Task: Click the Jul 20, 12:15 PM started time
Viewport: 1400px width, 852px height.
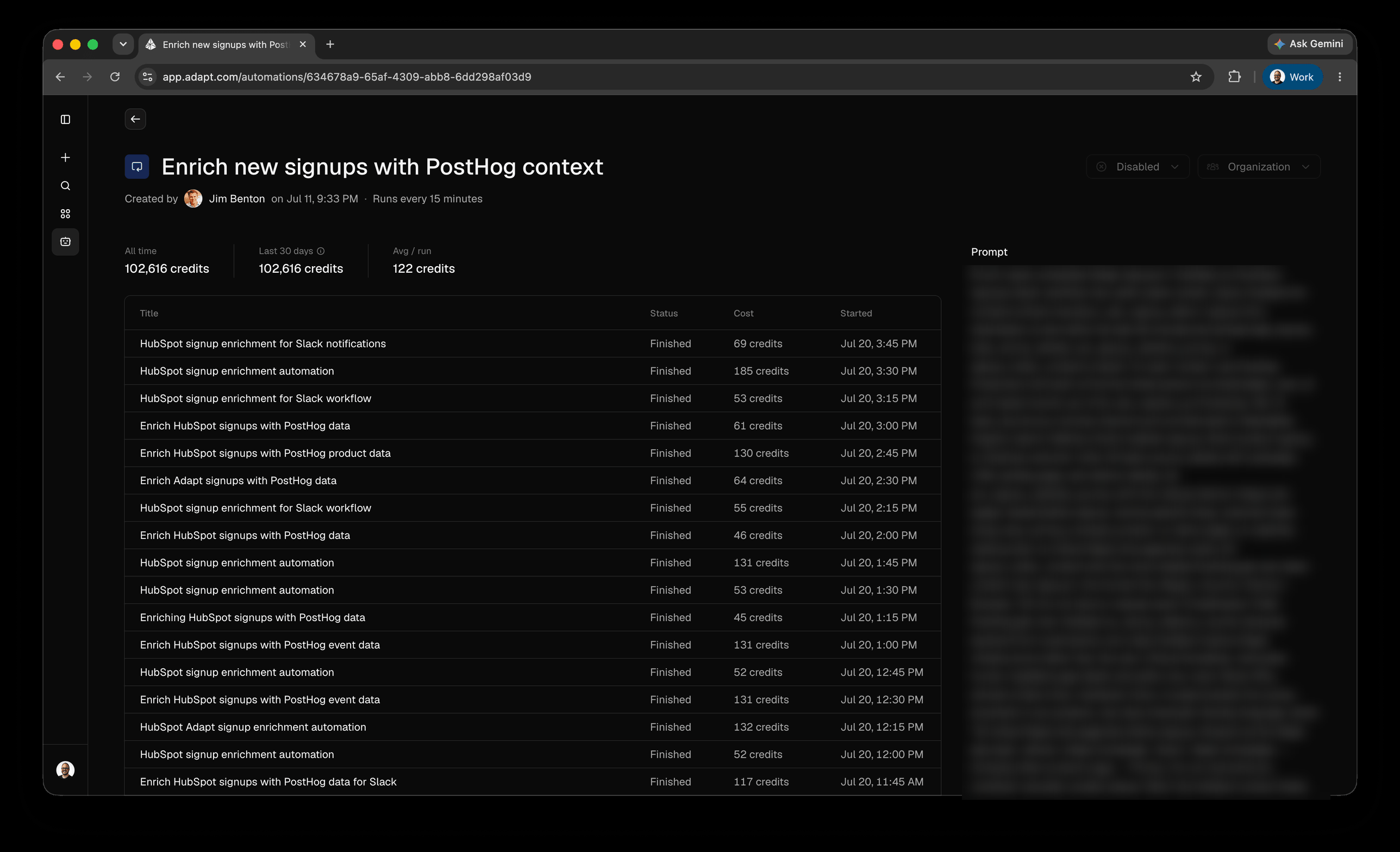Action: (x=882, y=727)
